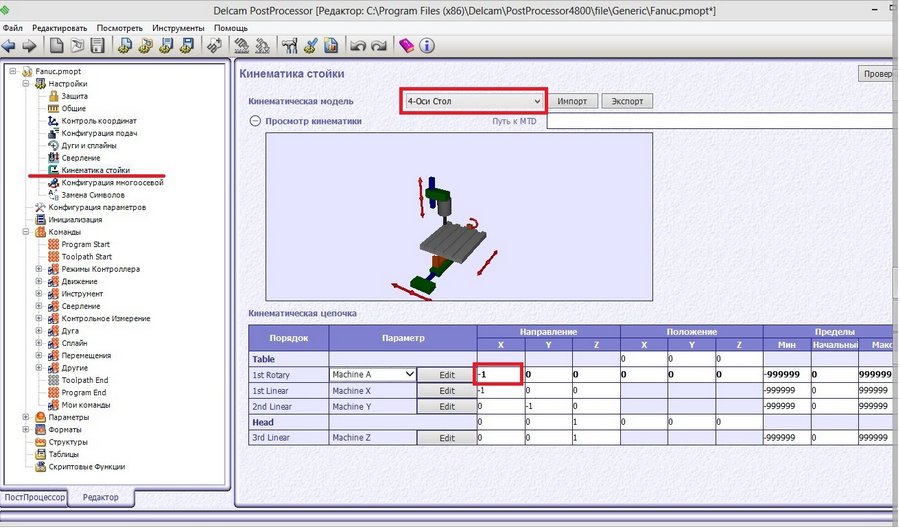Viewport: 900px width, 528px height.
Task: Click the second blue floppy gear save-as icon
Action: tap(187, 46)
